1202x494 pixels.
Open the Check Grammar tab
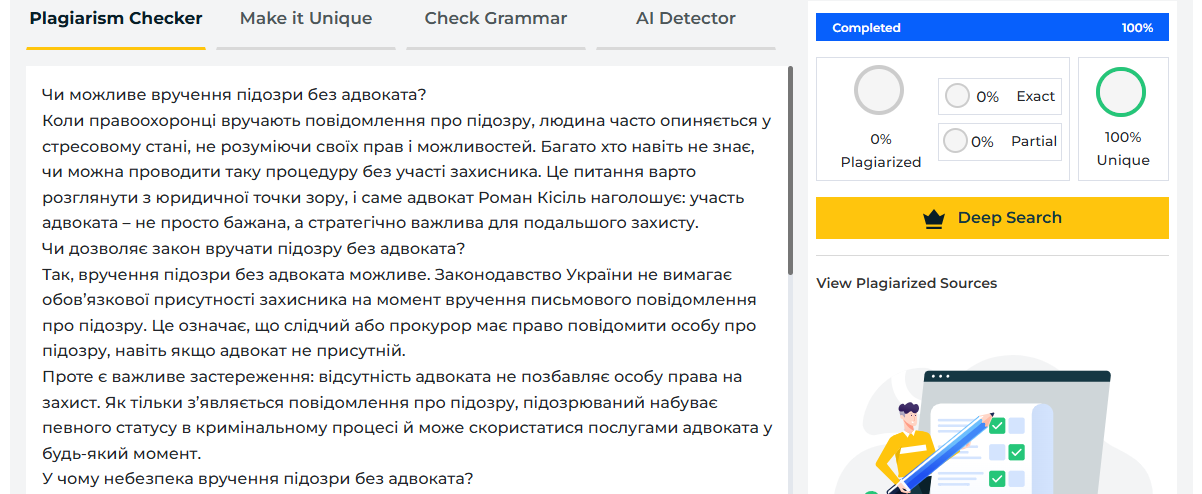(x=496, y=19)
